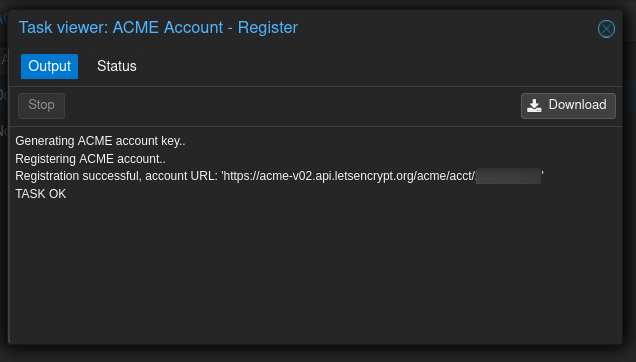Click the dialog header right of title

[446, 28]
